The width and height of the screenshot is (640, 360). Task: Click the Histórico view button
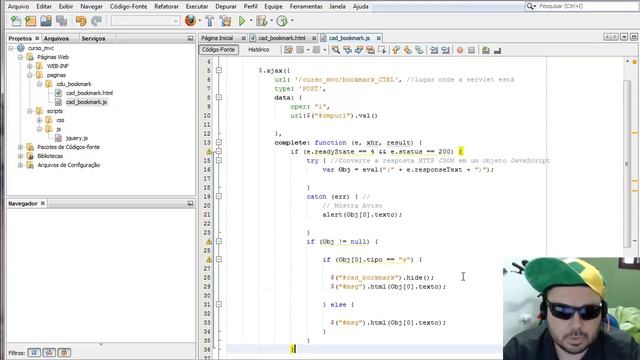pyautogui.click(x=259, y=49)
